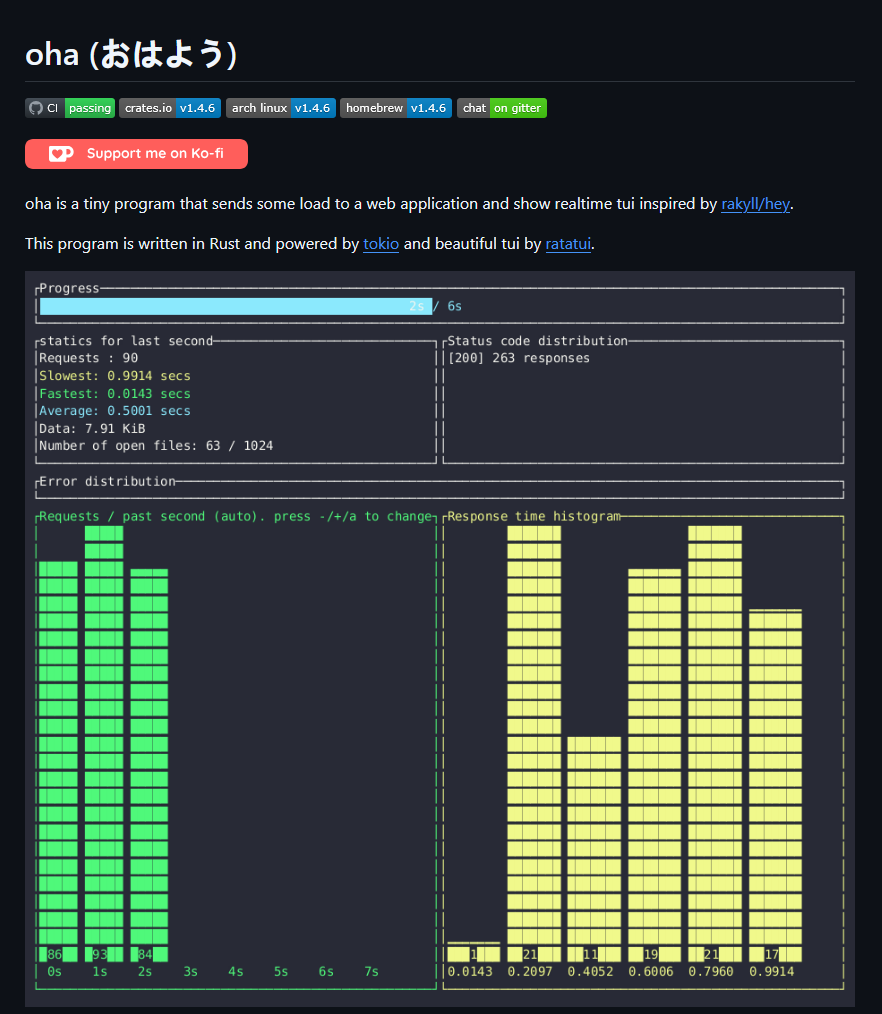Screen dimensions: 882x1014
Task: Click 'Data: 7.91 KiB' text
Action: [92, 428]
